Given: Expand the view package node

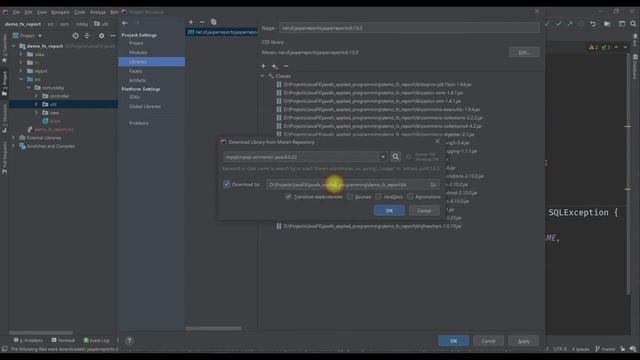Looking at the screenshot, I should click(x=36, y=113).
